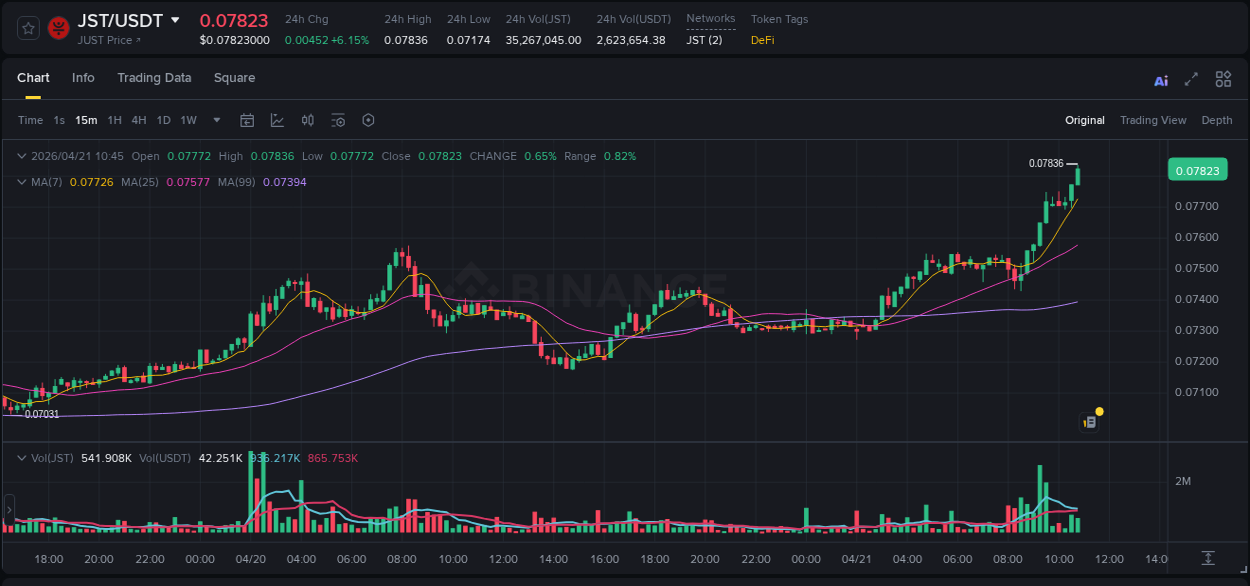Collapse the MA indicator row

pos(22,182)
